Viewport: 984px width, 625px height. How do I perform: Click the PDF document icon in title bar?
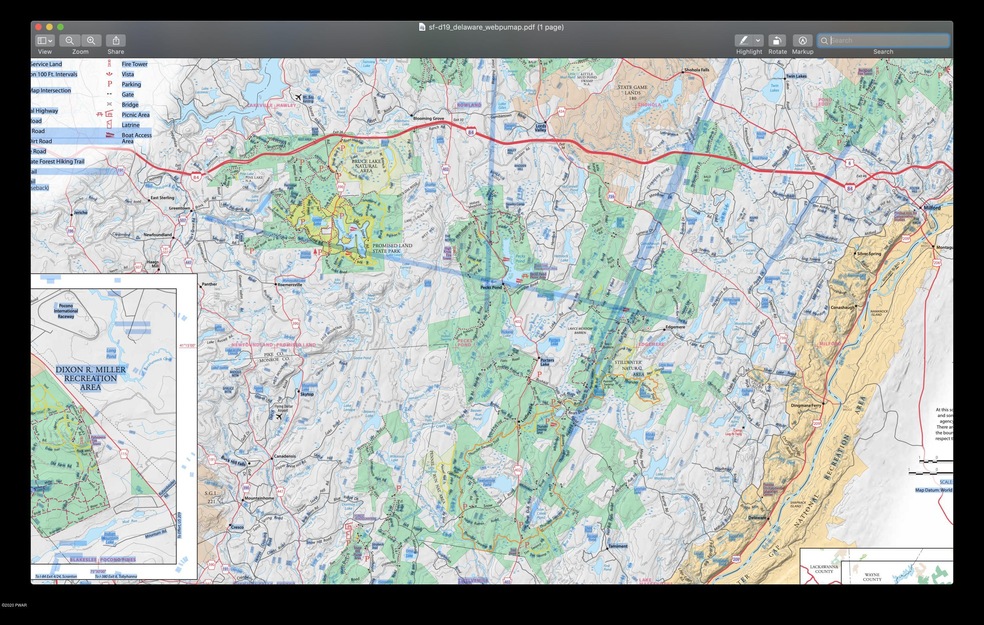click(x=422, y=27)
